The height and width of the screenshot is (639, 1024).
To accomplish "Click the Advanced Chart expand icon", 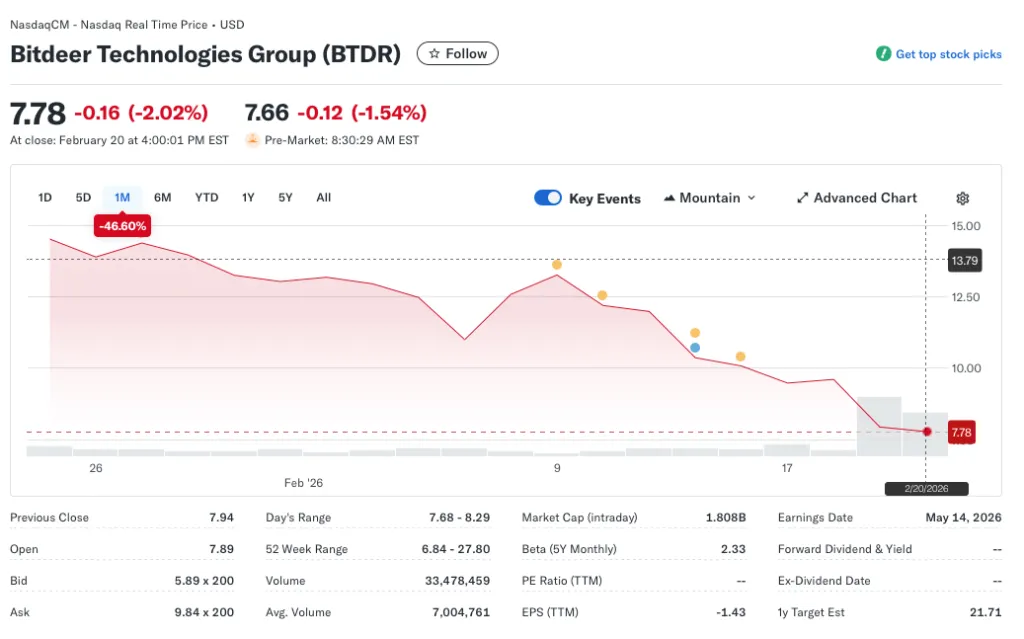I will [x=802, y=198].
